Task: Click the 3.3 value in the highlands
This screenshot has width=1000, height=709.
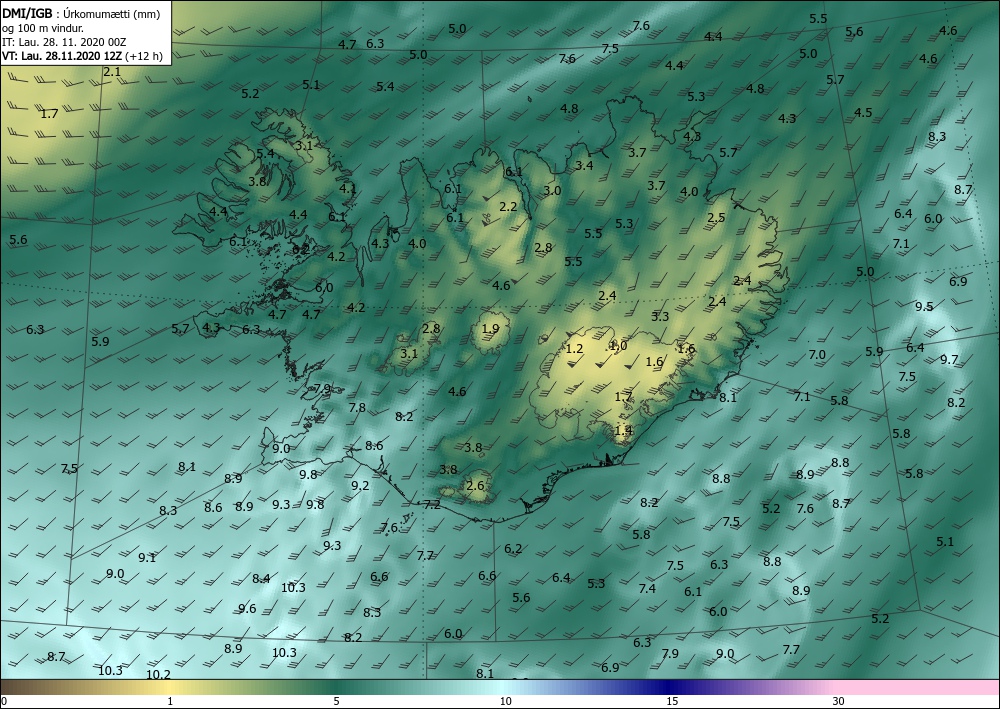Action: [x=660, y=316]
